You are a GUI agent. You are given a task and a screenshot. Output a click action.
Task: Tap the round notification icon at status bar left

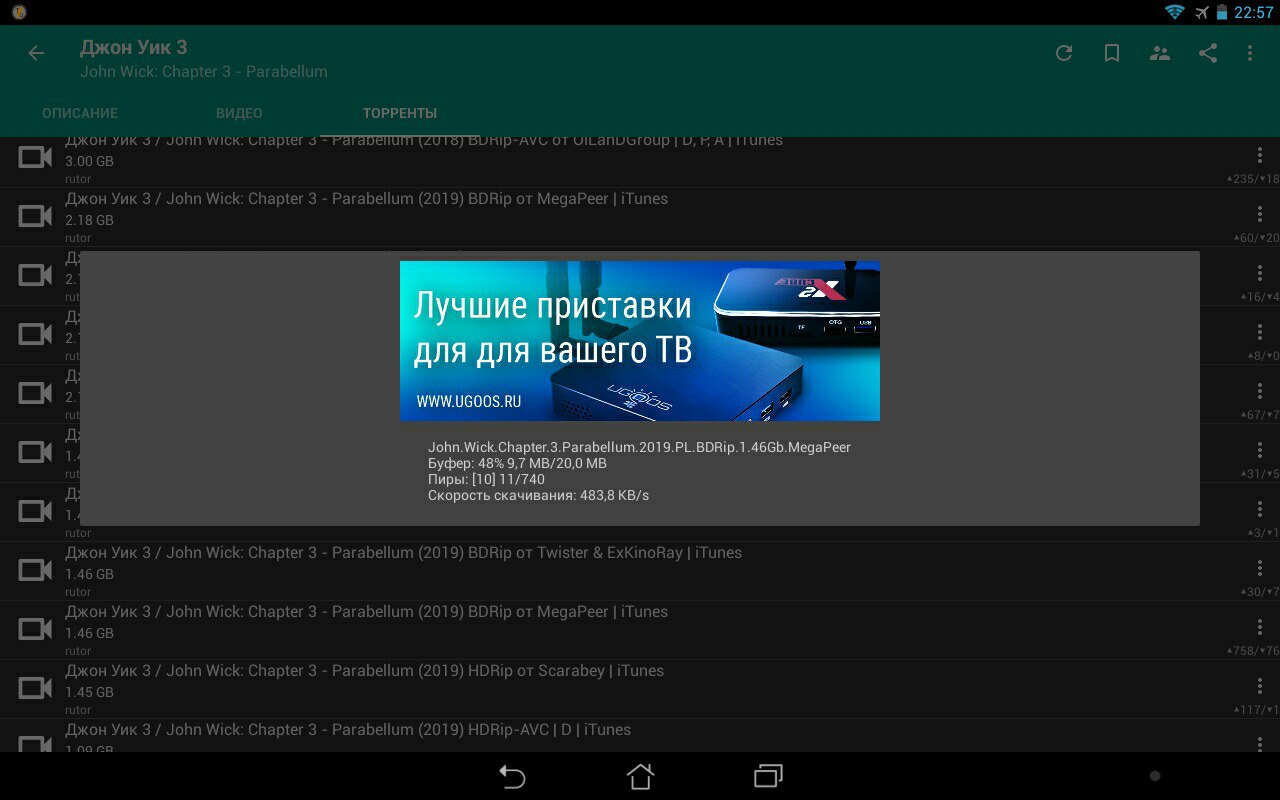coord(19,12)
